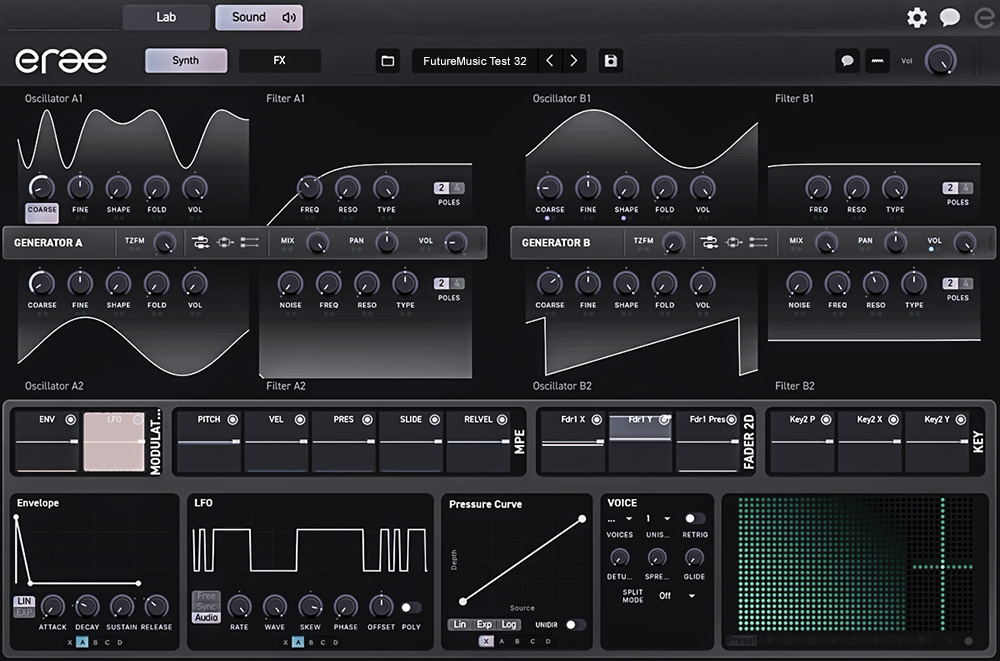Click the PRES modulation target circle

click(367, 419)
